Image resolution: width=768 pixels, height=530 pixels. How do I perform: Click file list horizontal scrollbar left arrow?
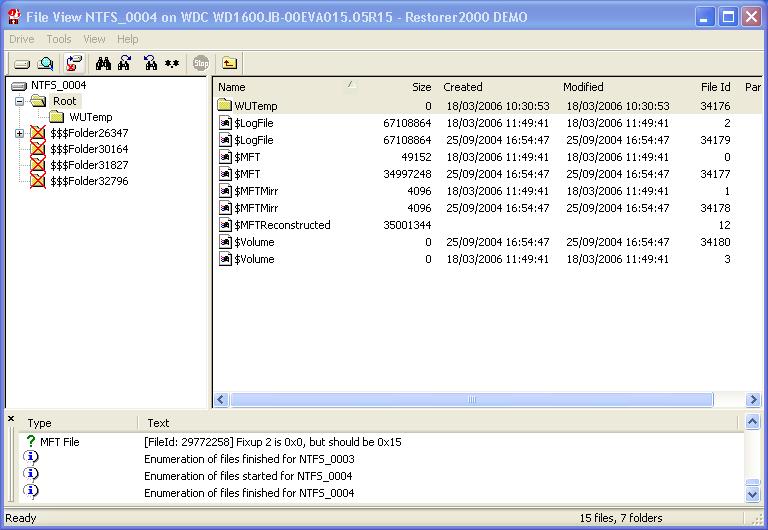click(221, 400)
